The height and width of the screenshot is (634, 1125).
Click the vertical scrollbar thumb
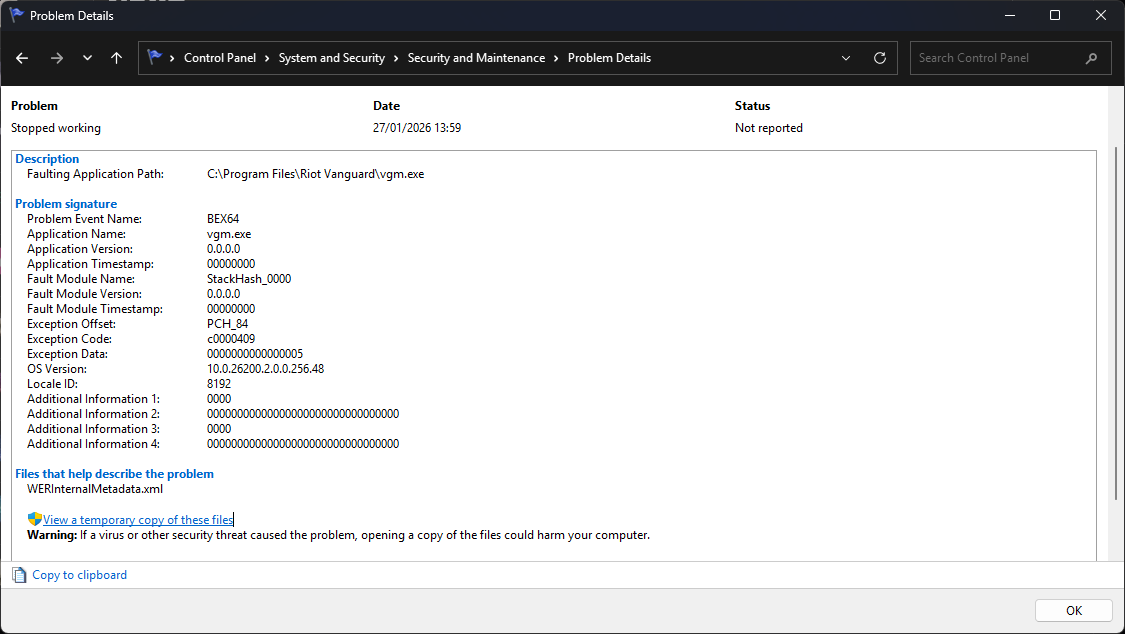click(1116, 324)
